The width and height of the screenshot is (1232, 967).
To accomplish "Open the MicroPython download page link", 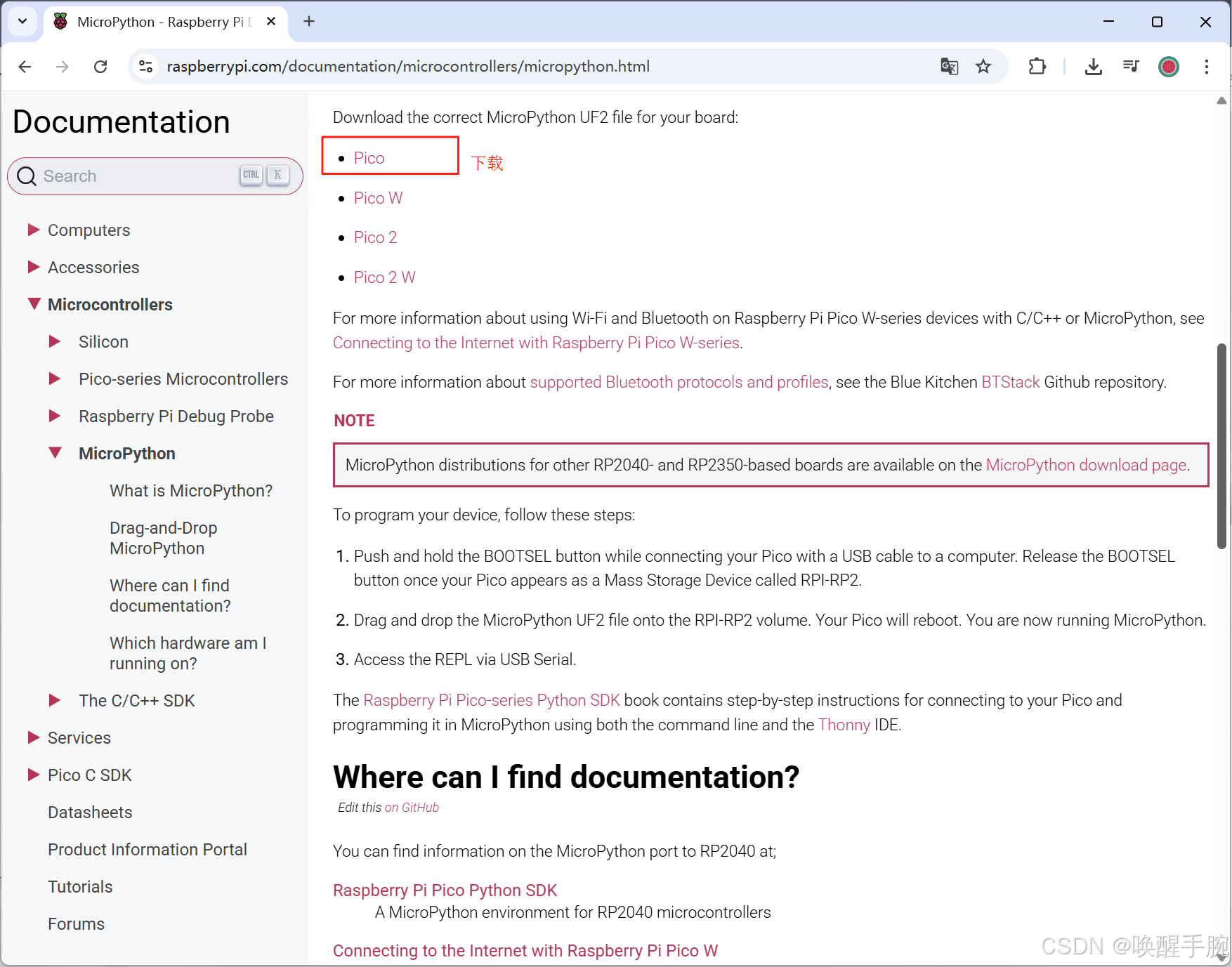I will 1086,465.
